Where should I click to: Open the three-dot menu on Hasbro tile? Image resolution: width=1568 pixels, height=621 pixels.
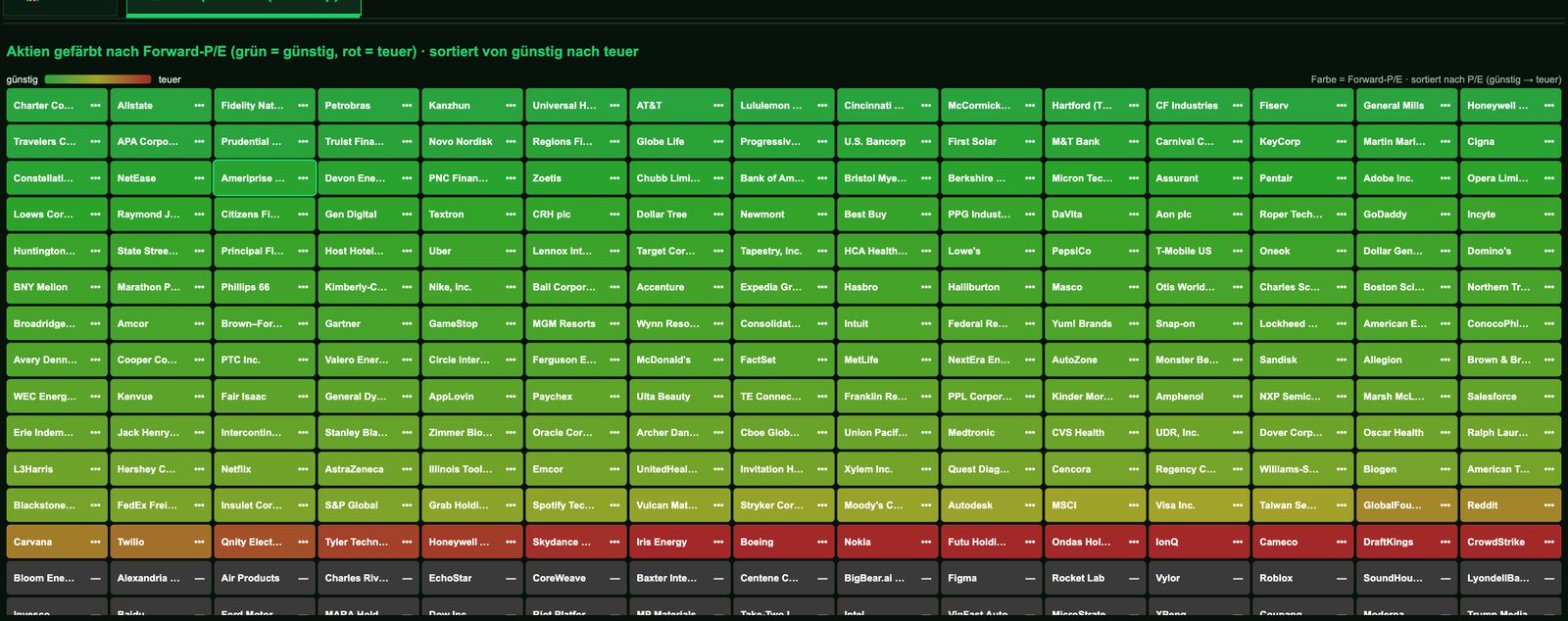coord(926,287)
